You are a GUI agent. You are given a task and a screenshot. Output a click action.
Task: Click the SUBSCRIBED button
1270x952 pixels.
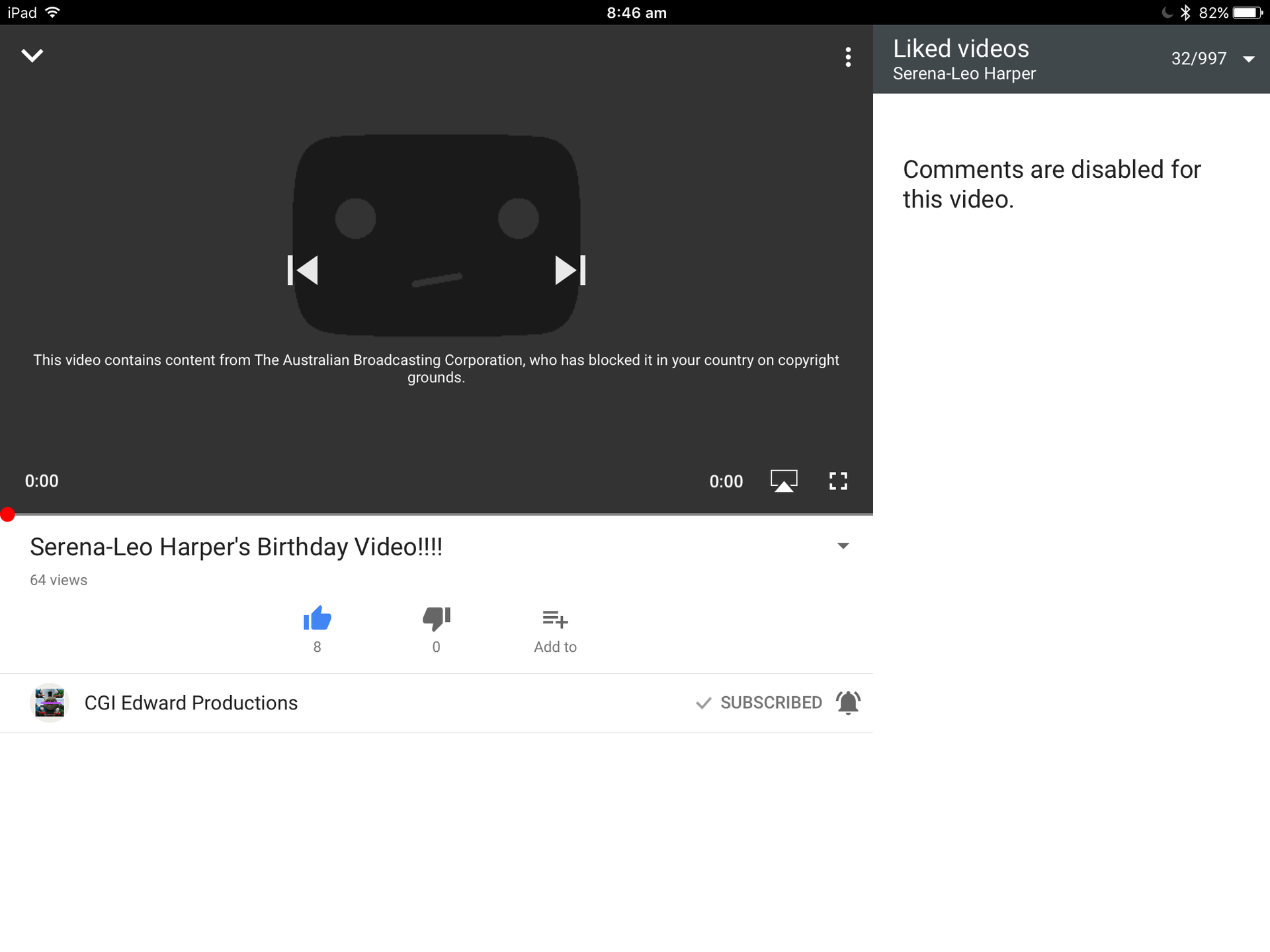[759, 703]
